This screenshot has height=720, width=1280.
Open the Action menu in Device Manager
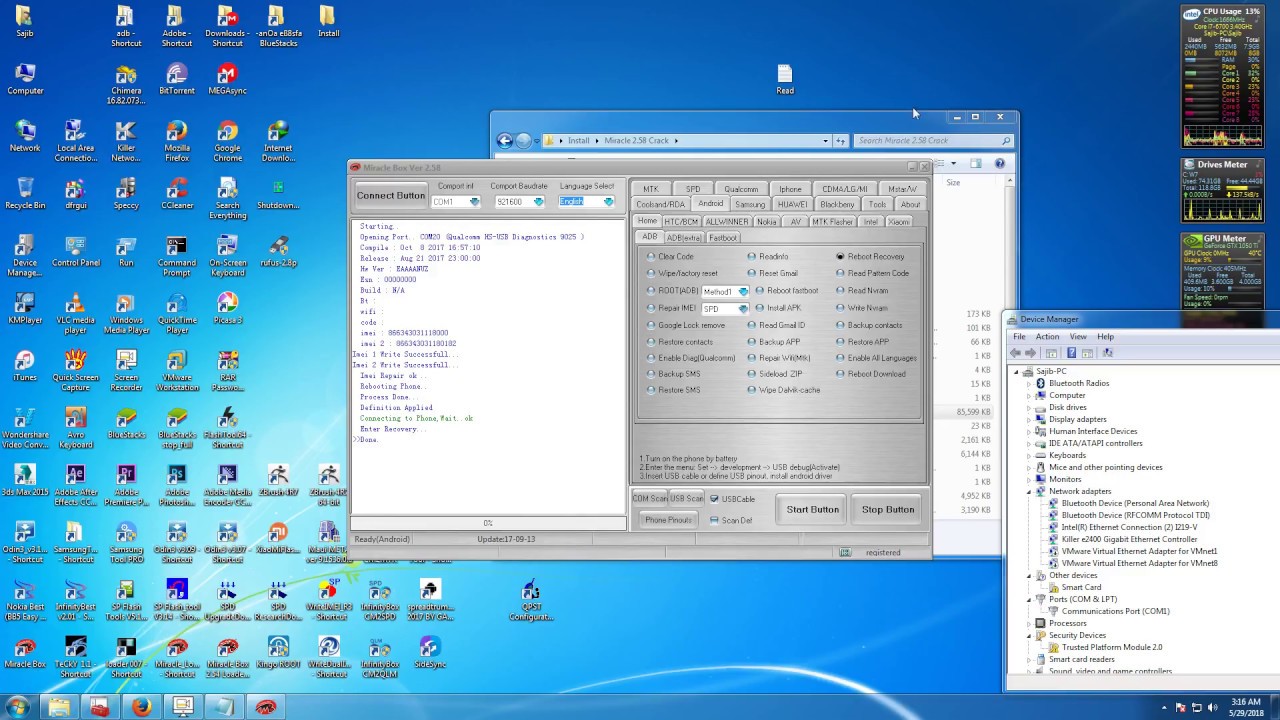coord(1047,337)
